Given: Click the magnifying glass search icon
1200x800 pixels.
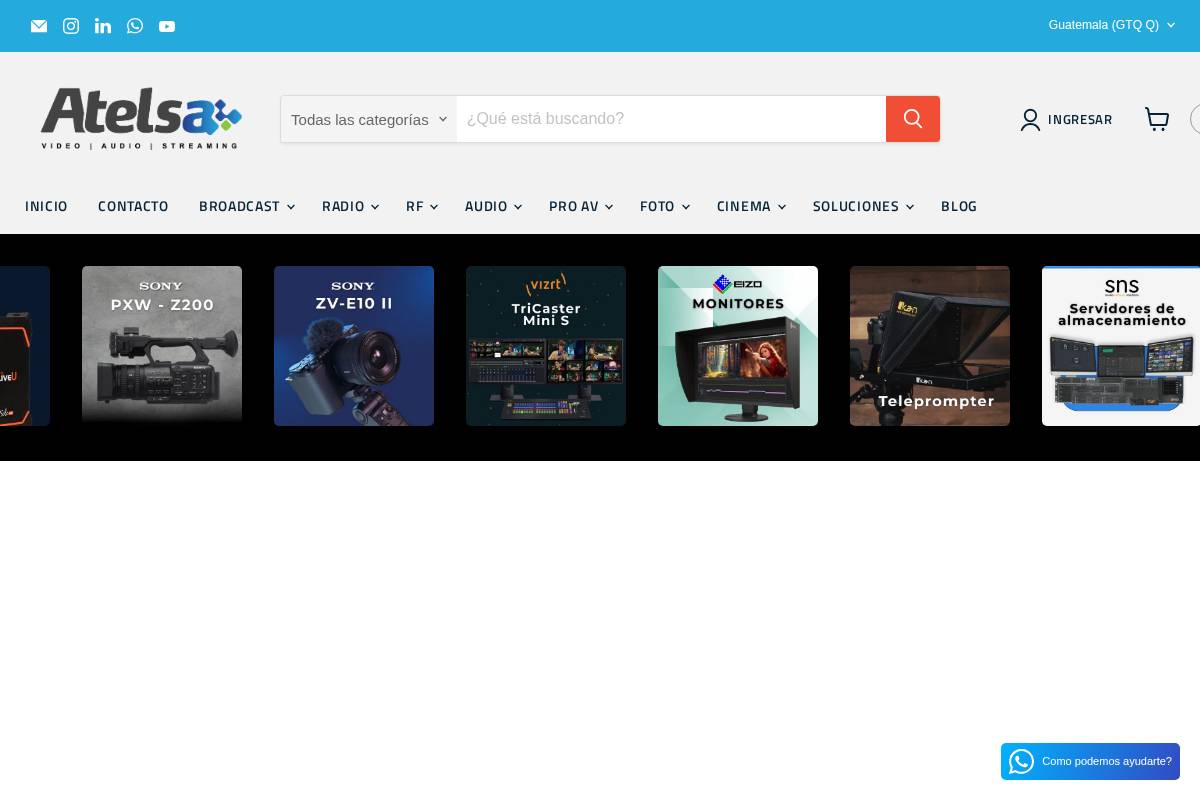Looking at the screenshot, I should (x=912, y=119).
